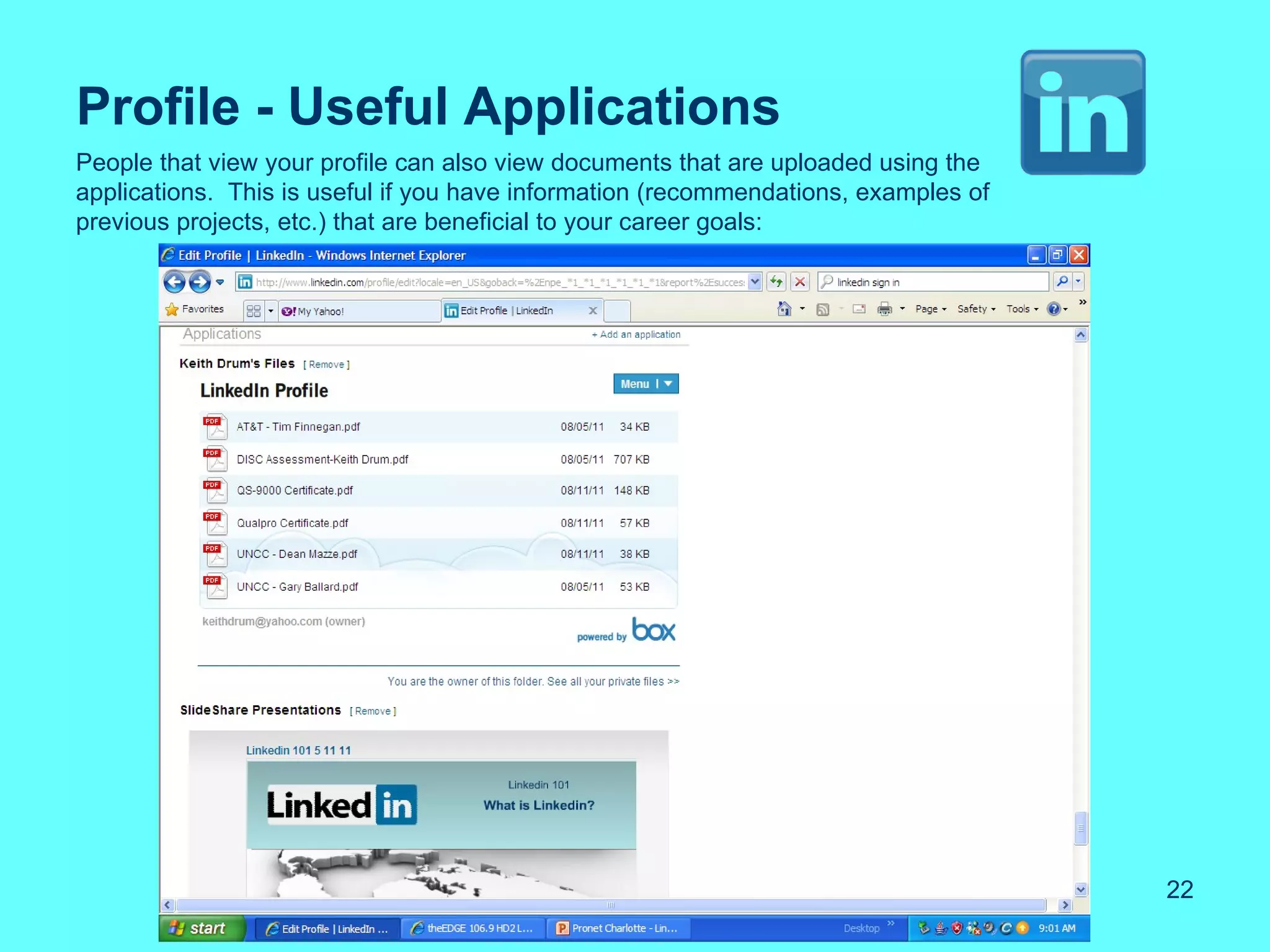1270x952 pixels.
Task: Show Quick Tabs grid view
Action: (x=254, y=311)
